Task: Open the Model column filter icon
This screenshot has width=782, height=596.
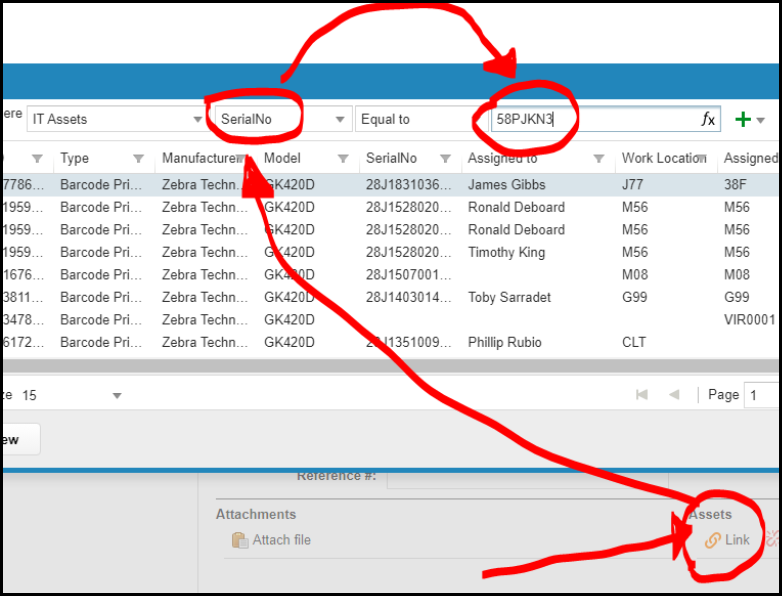Action: click(x=343, y=158)
